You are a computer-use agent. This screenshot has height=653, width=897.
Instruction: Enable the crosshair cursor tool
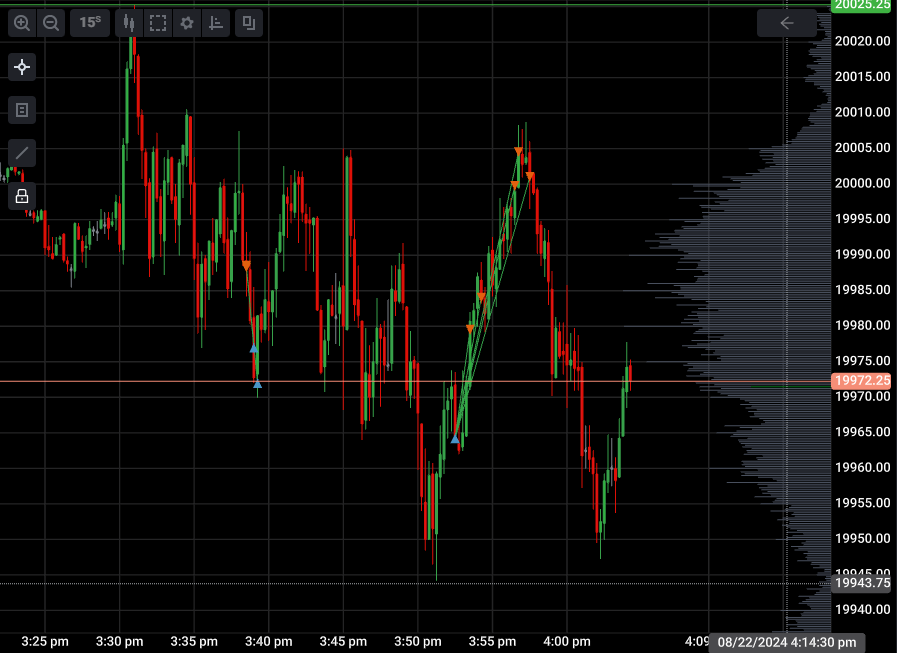point(22,67)
